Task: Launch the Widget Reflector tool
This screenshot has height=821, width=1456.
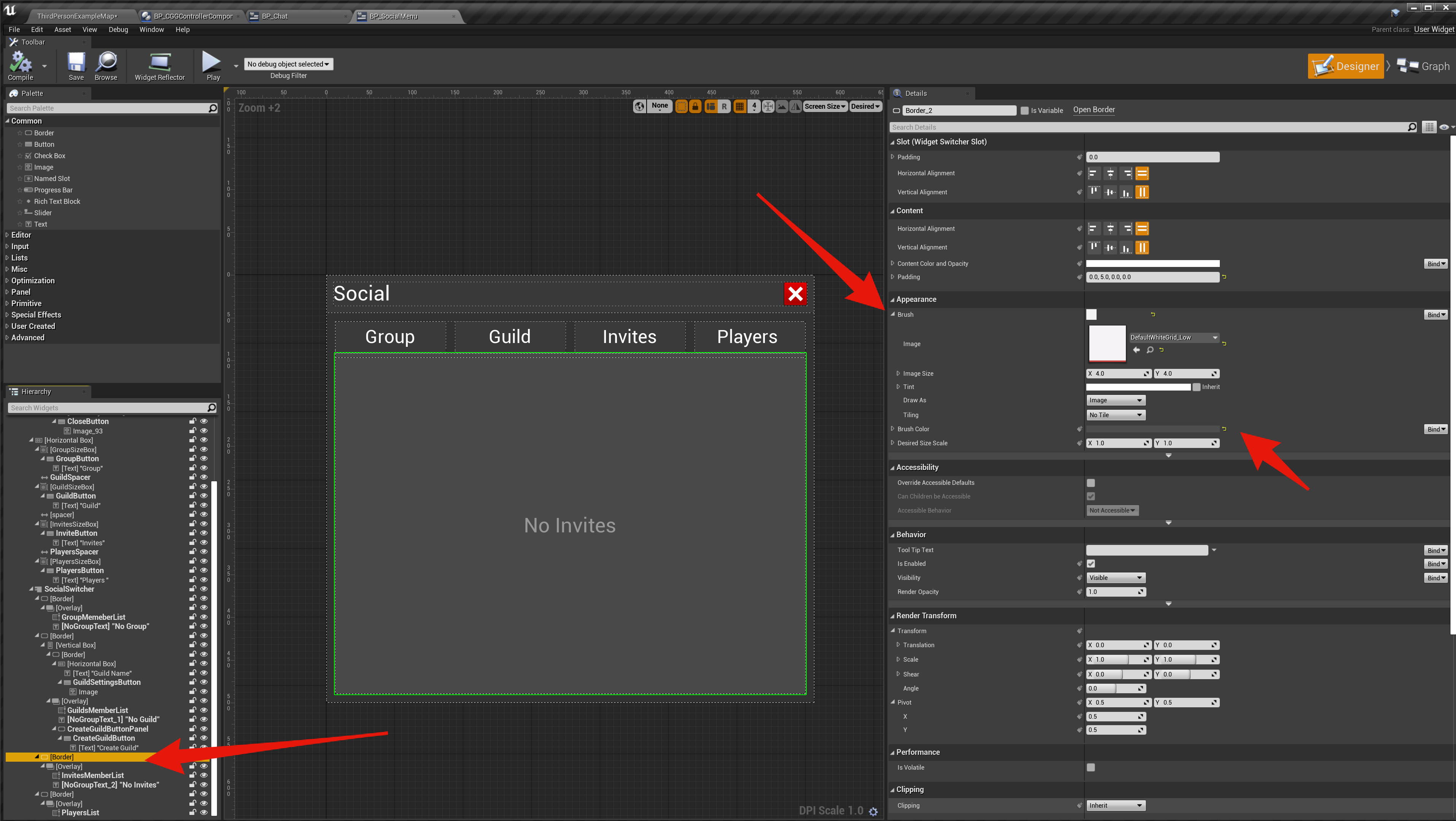Action: click(159, 65)
